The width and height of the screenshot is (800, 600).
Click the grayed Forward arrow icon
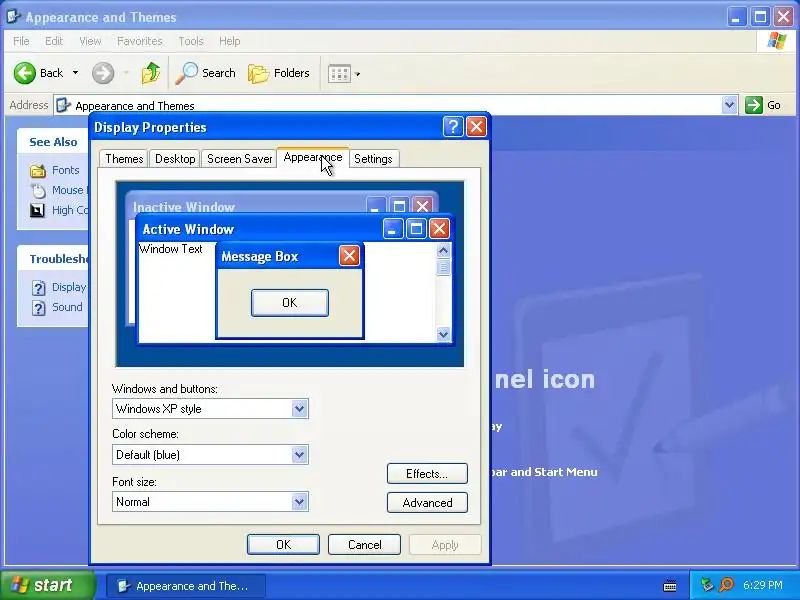pos(103,73)
